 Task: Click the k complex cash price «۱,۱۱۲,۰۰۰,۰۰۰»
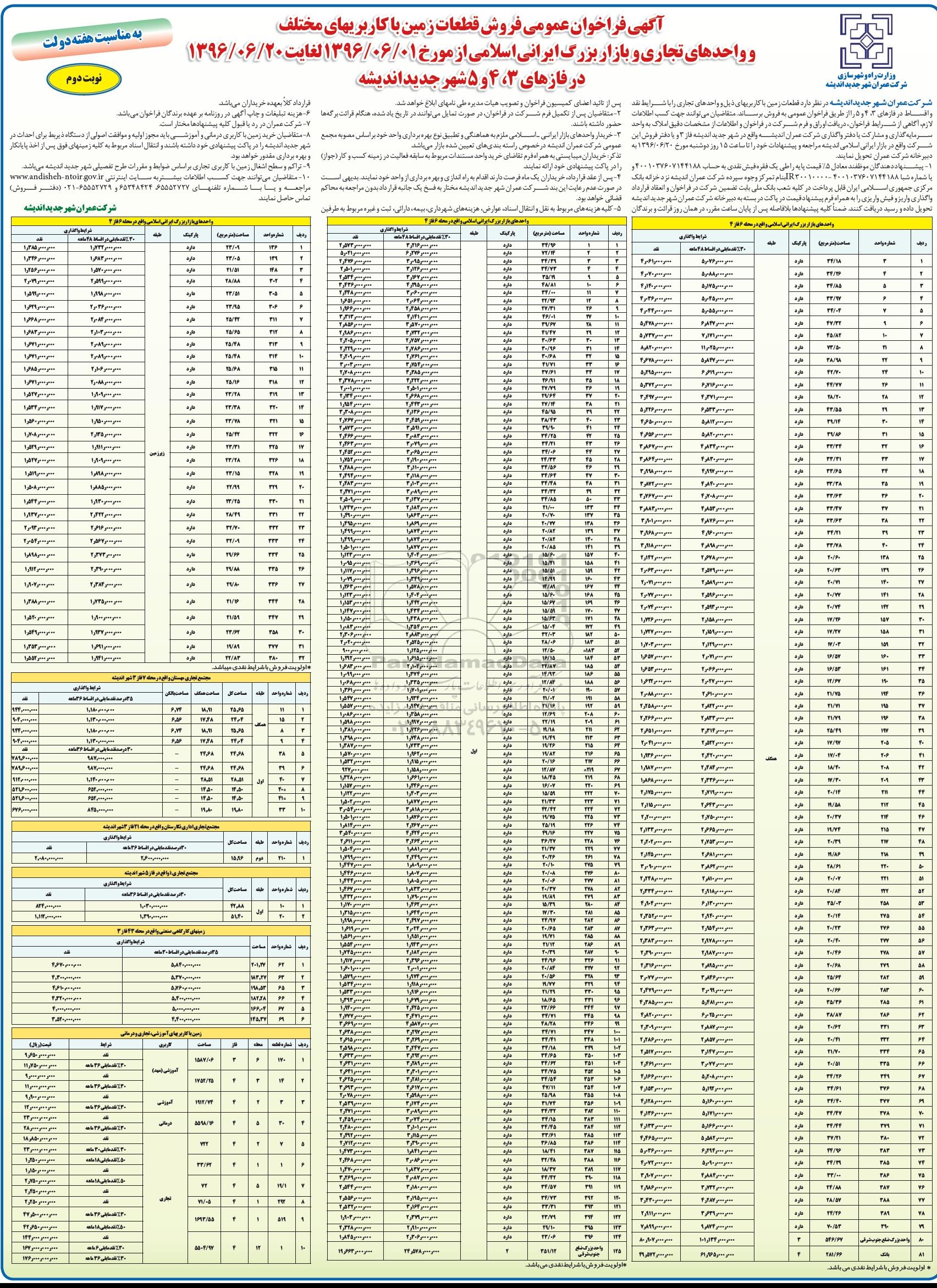48,916
